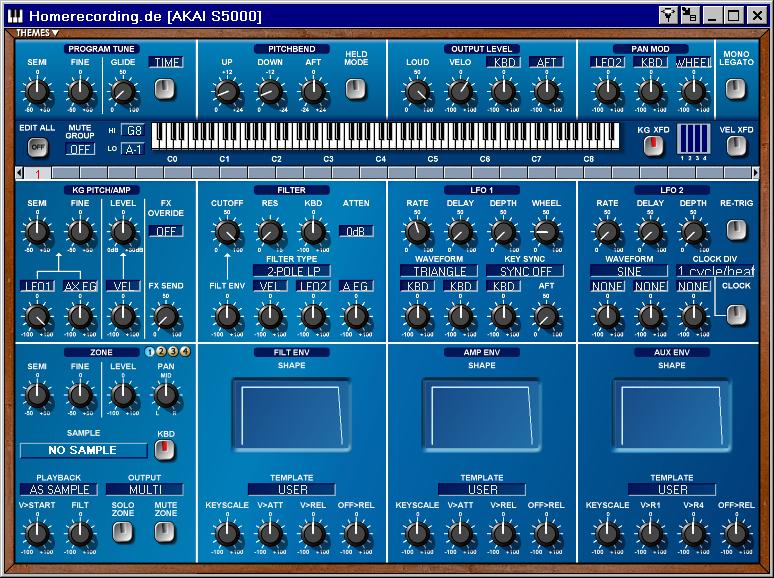This screenshot has width=774, height=578.
Task: Open AUX ENV TEMPLATE USER dropdown
Action: coord(672,489)
